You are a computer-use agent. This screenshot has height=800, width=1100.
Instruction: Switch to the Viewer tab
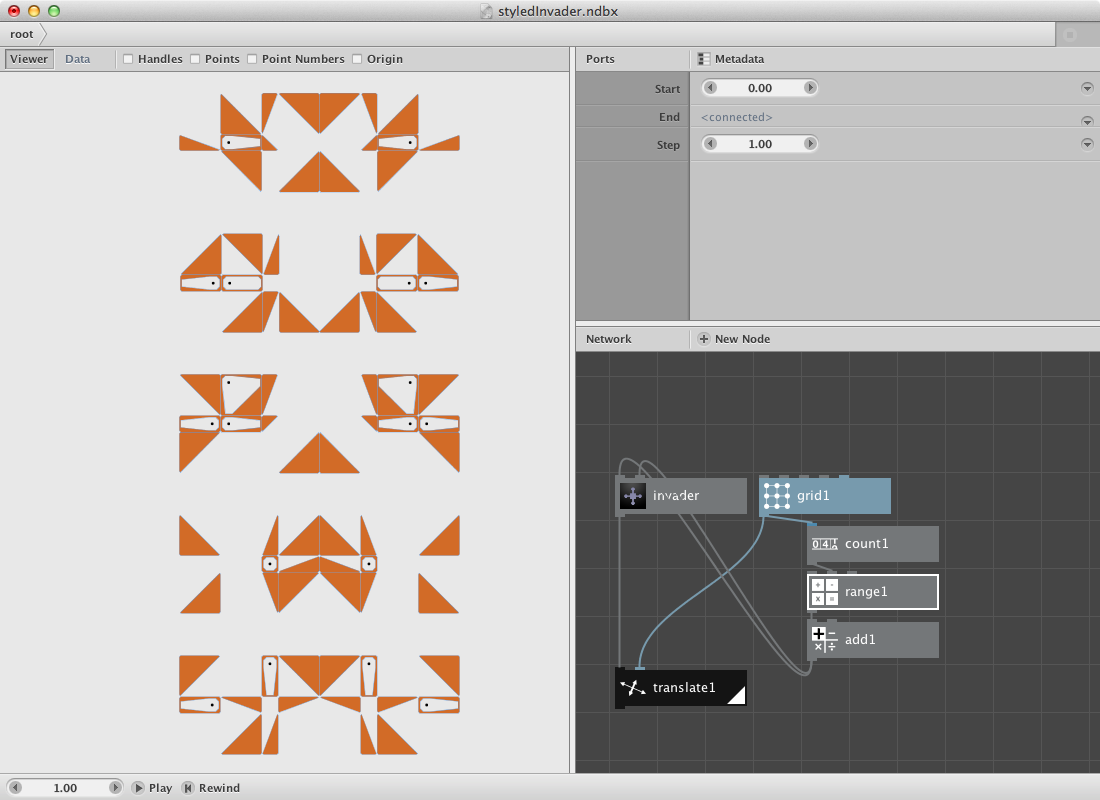[29, 59]
